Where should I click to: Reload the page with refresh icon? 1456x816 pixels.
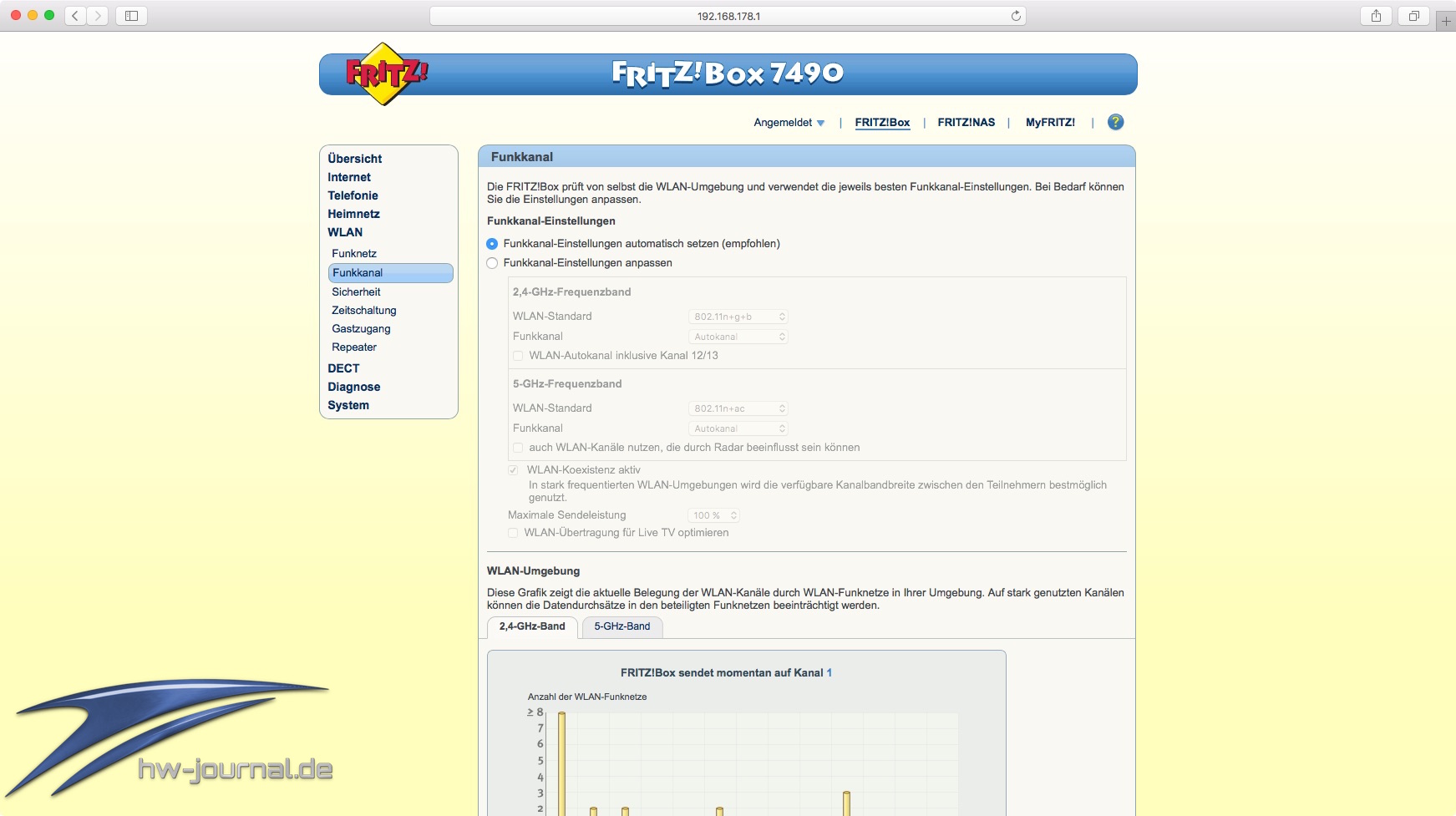coord(1016,16)
